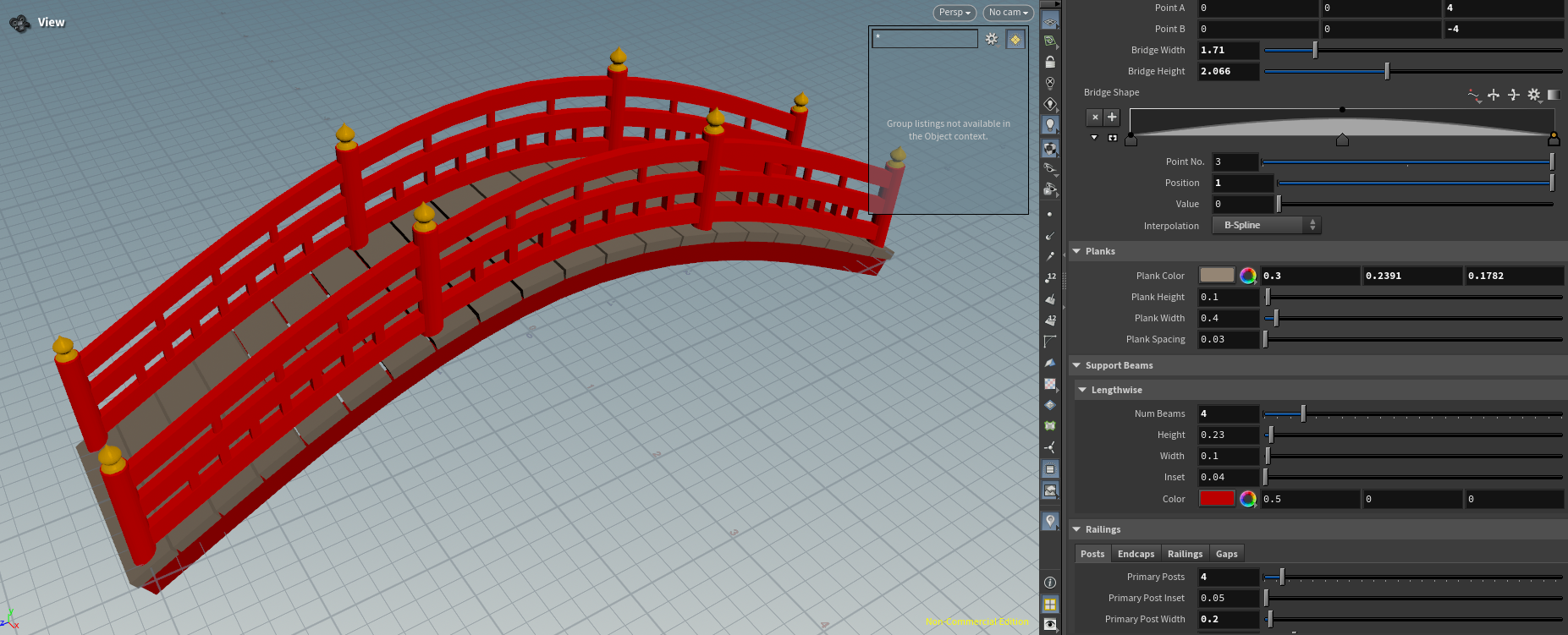This screenshot has height=635, width=1568.
Task: Click the lock camera to view icon
Action: (x=1050, y=62)
